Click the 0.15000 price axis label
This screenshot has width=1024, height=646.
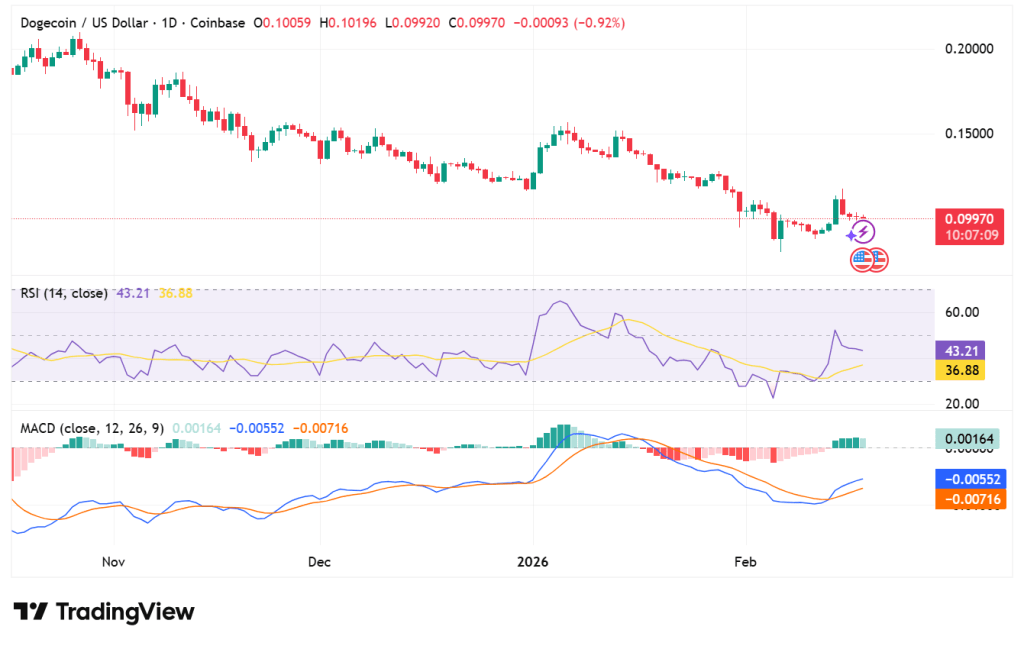(969, 134)
